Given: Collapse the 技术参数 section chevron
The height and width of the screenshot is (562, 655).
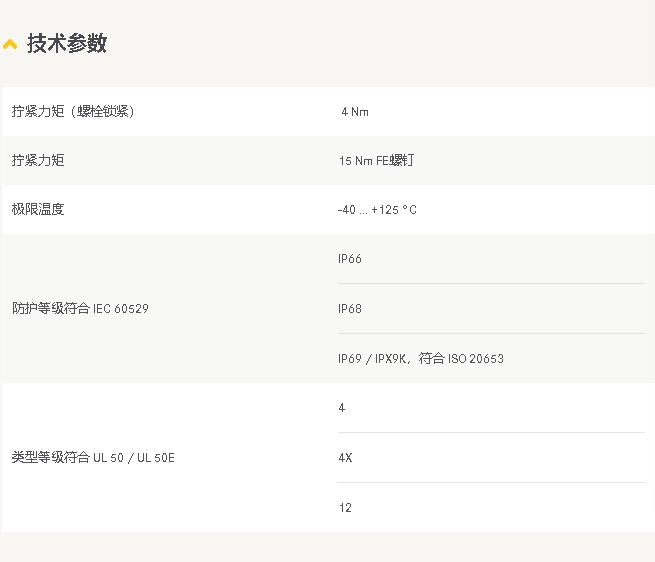Looking at the screenshot, I should (x=10, y=44).
